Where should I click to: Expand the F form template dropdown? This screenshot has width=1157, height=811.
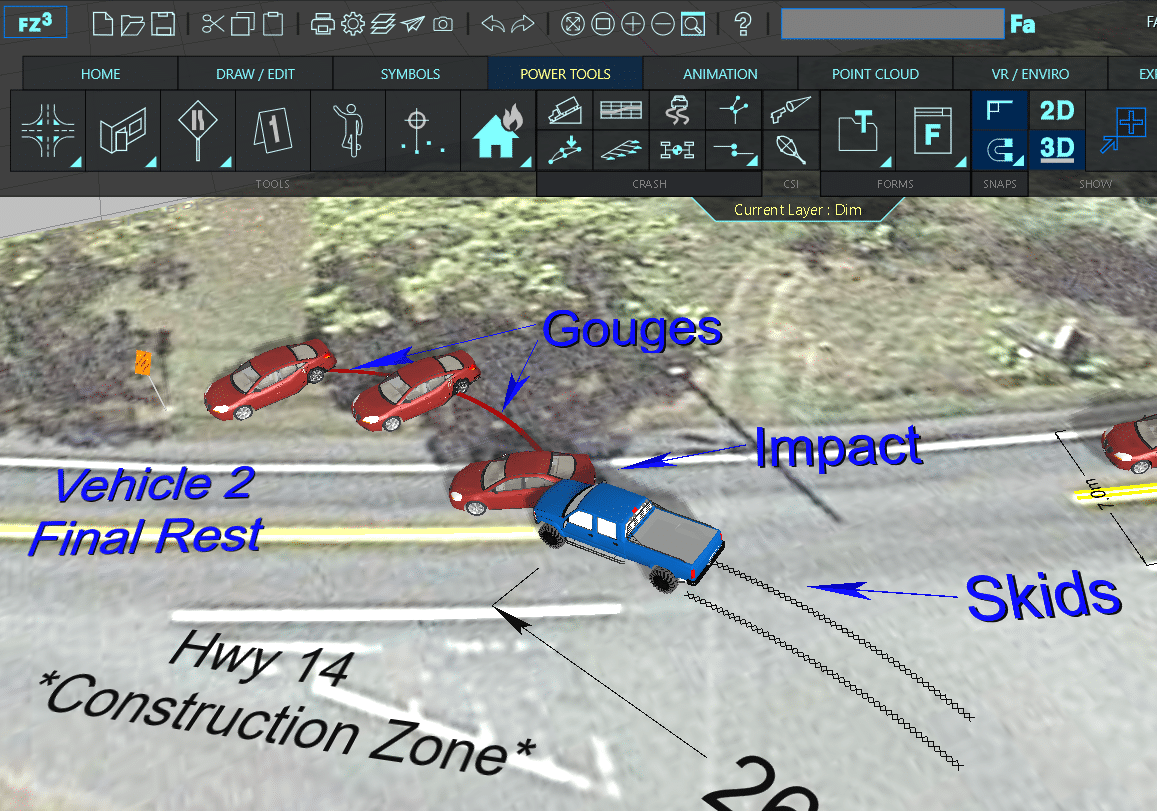pos(961,163)
